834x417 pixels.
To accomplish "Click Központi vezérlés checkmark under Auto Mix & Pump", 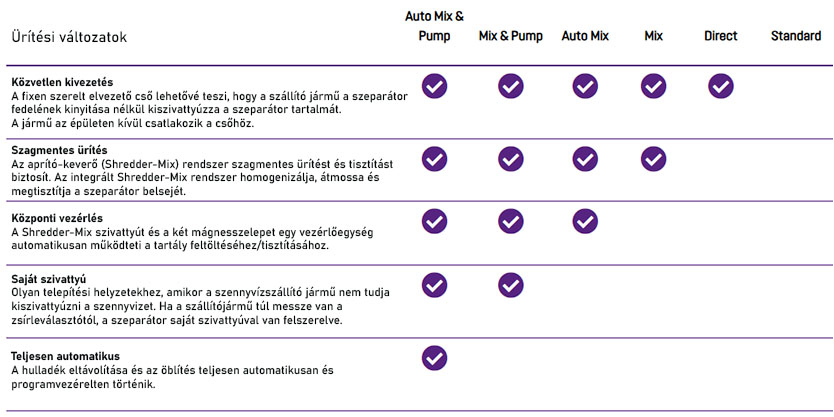I will coord(434,221).
